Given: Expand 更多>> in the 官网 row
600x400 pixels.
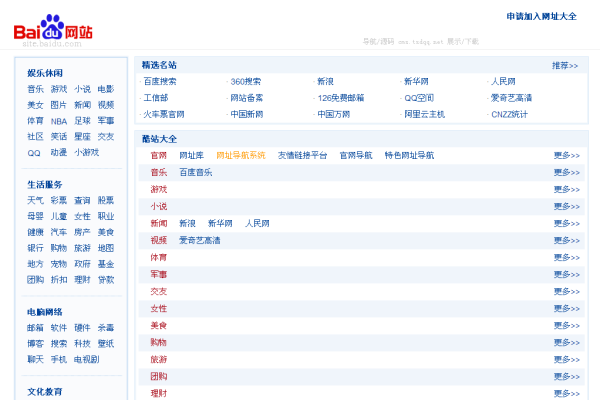Looking at the screenshot, I should [x=566, y=156].
